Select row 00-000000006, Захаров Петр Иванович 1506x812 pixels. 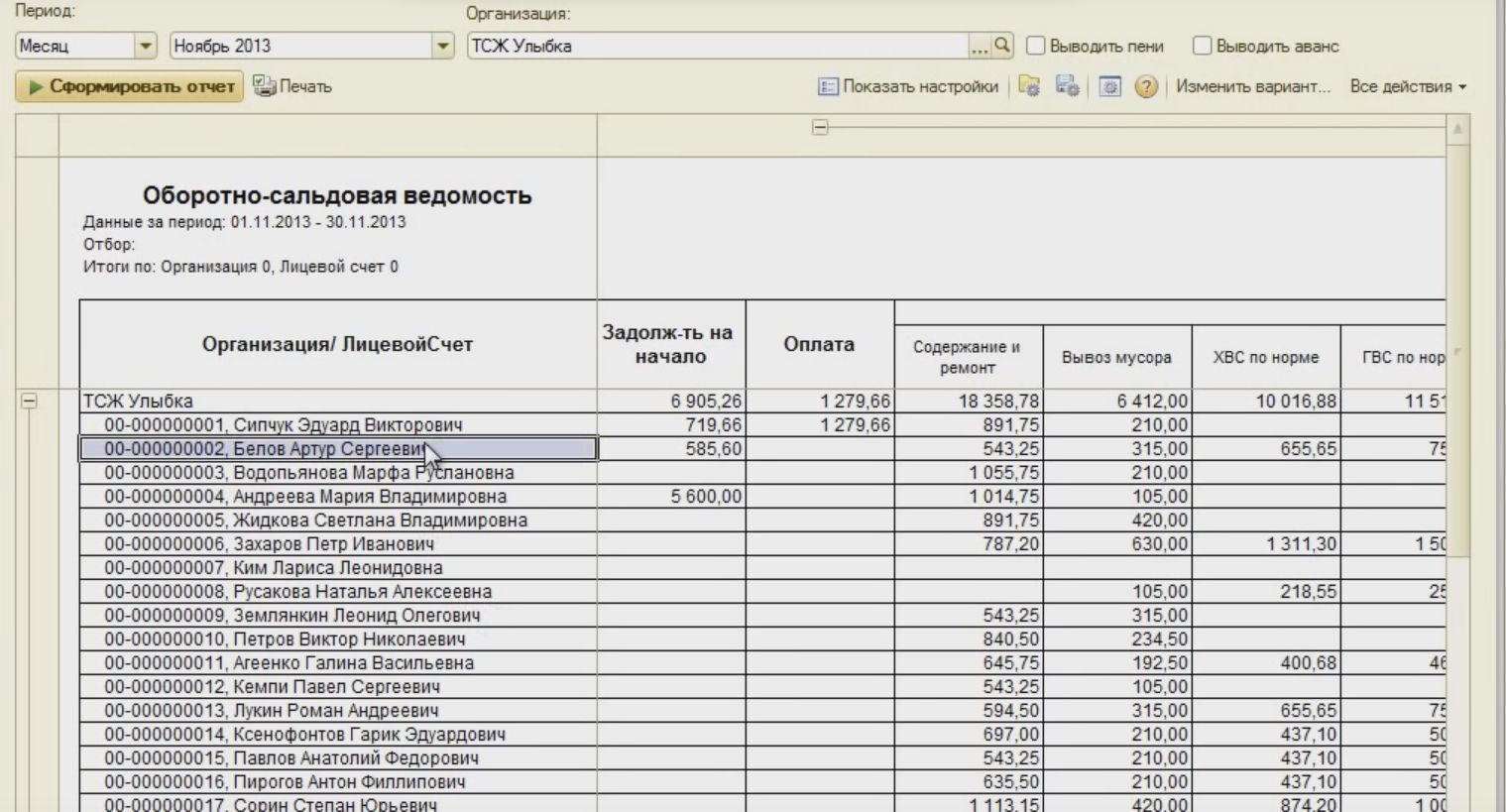tap(338, 543)
